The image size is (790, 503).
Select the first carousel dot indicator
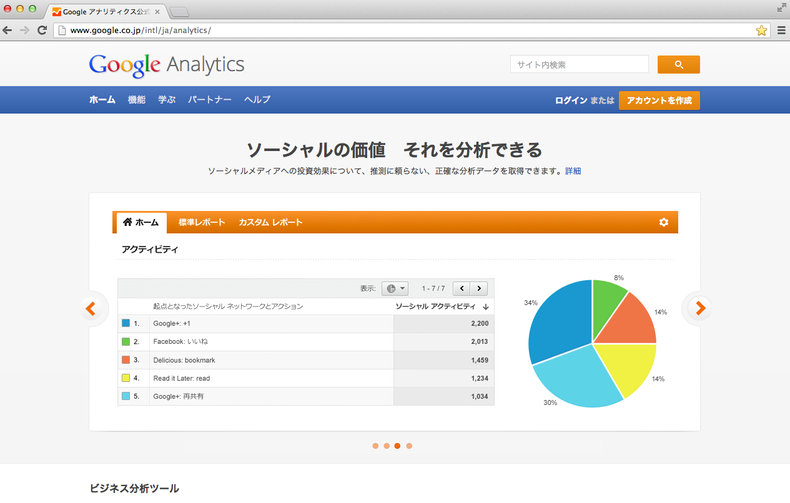[x=375, y=446]
